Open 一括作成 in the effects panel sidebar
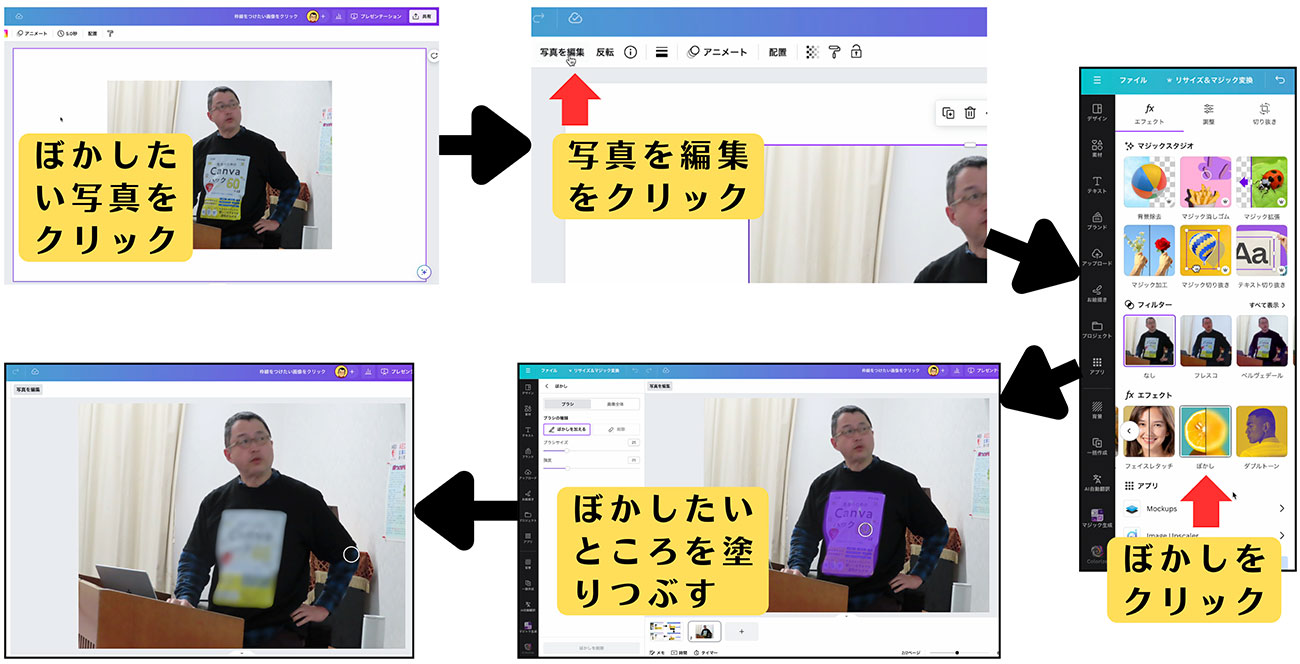1300x664 pixels. 1097,448
